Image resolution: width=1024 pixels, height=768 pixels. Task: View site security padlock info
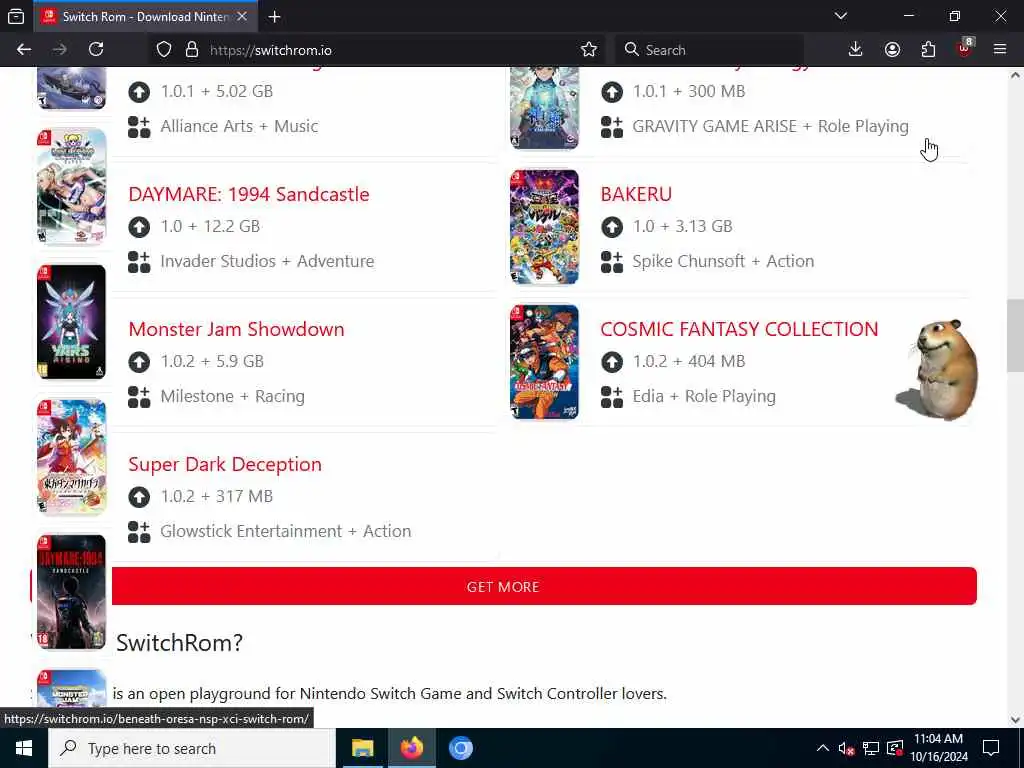point(191,50)
